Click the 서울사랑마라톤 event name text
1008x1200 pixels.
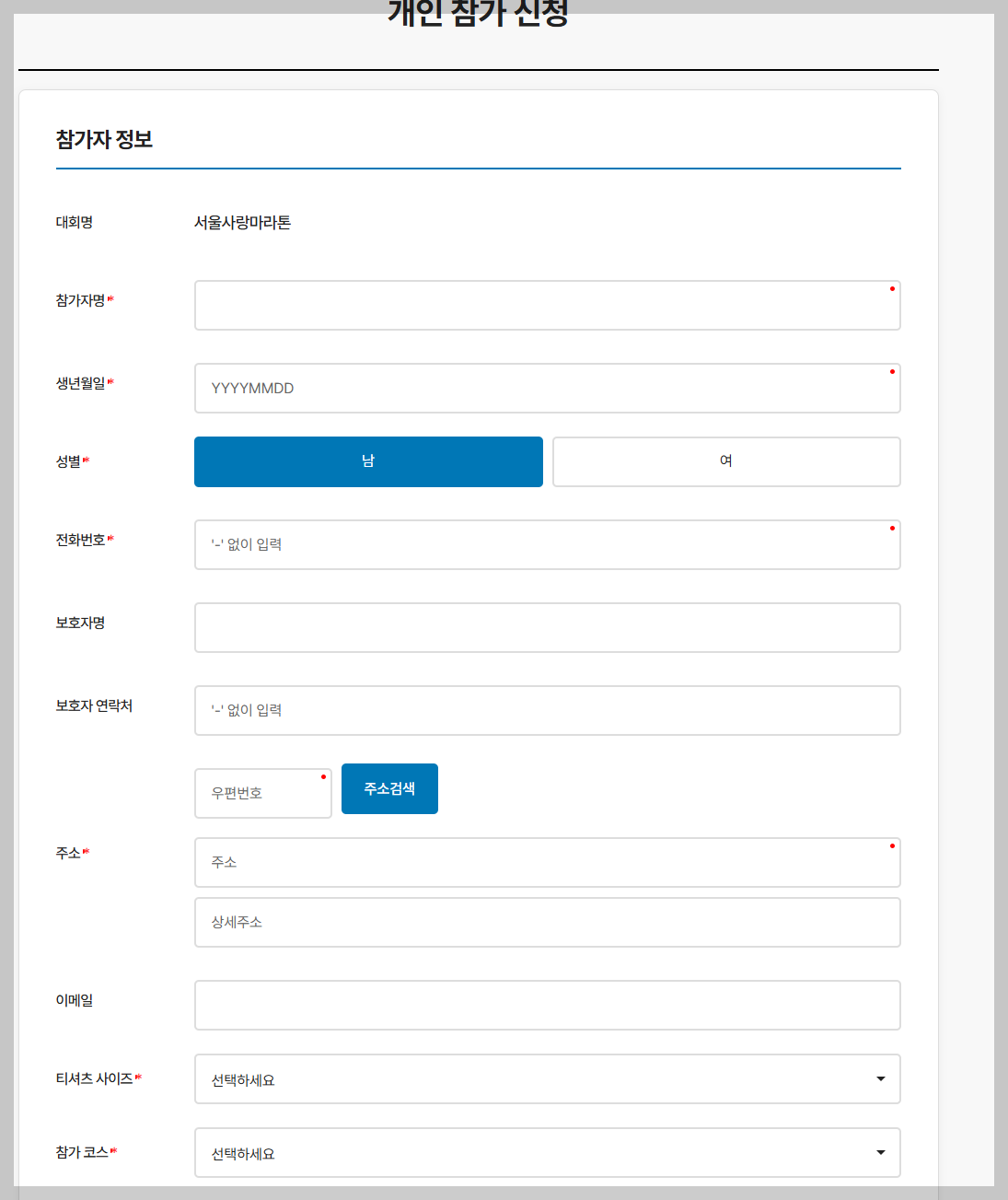(x=242, y=222)
